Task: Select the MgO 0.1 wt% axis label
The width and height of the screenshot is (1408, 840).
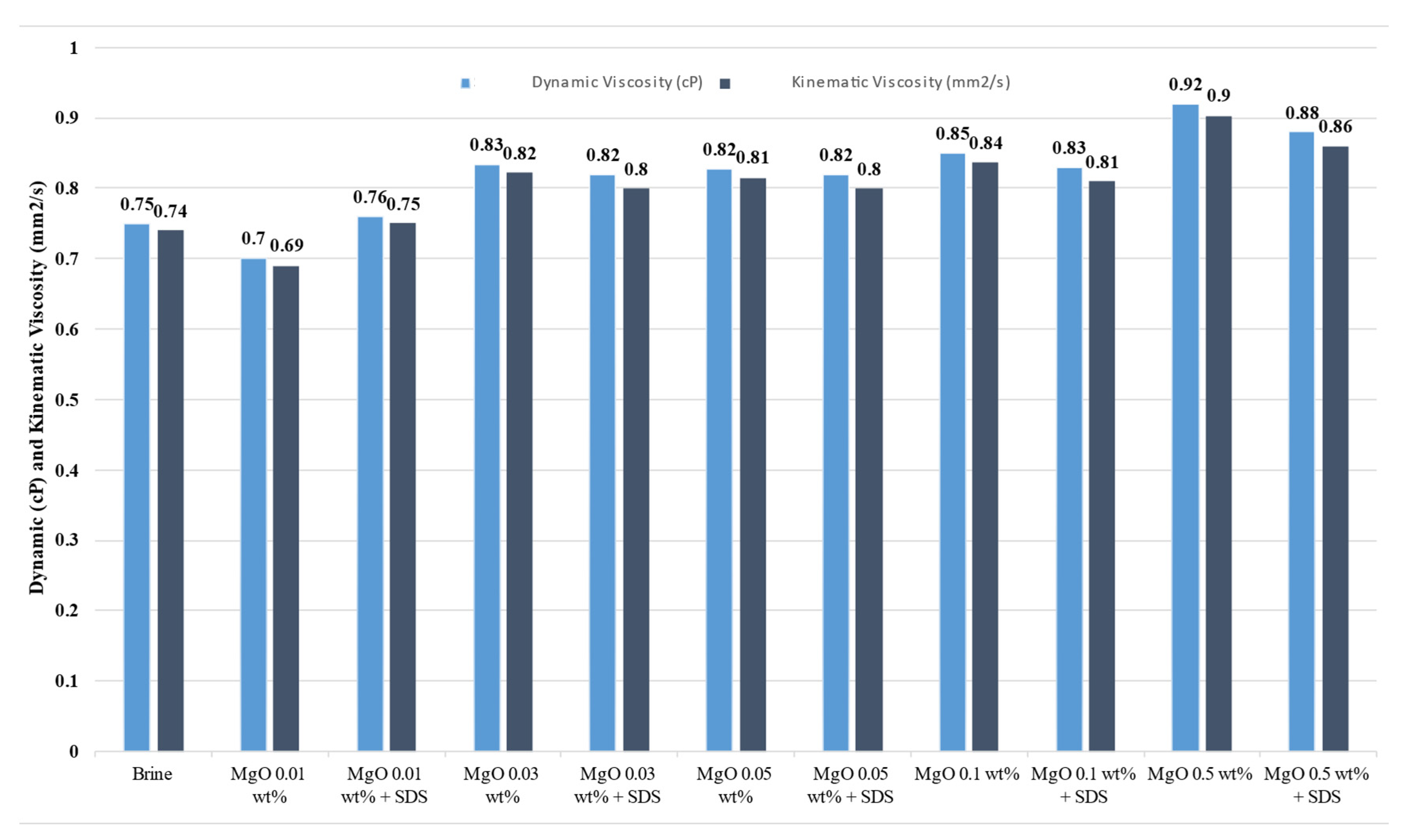Action: [966, 774]
